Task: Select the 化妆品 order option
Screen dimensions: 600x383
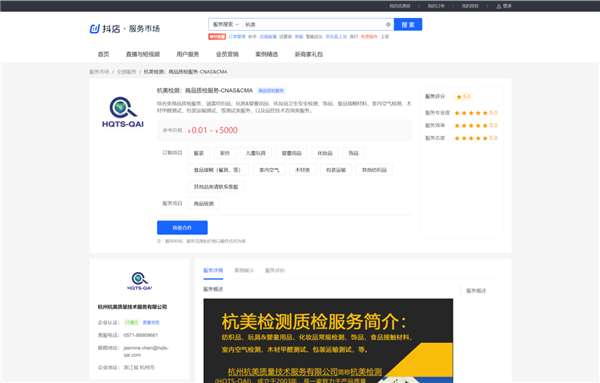Action: [325, 153]
